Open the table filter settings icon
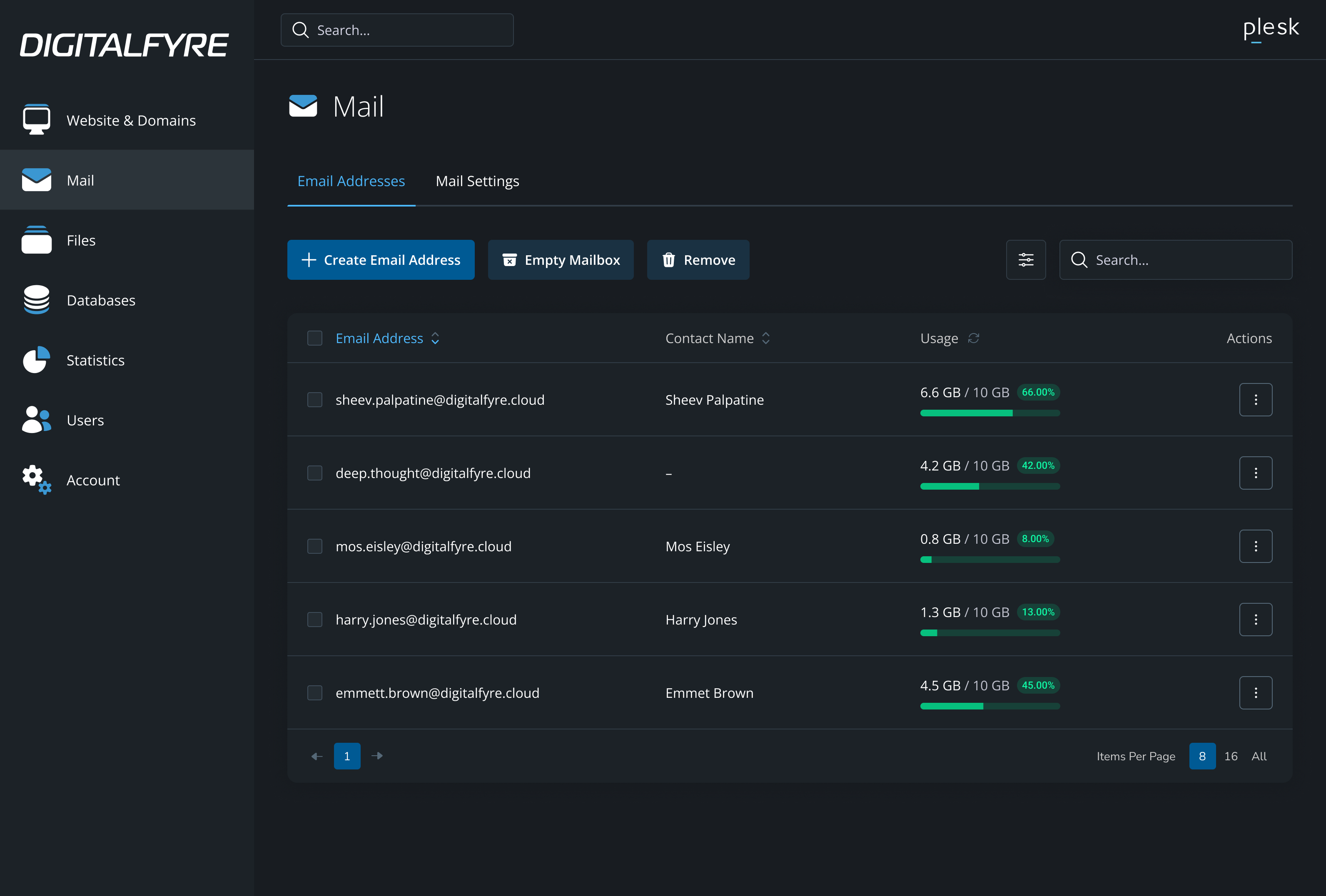The image size is (1326, 896). (x=1025, y=260)
